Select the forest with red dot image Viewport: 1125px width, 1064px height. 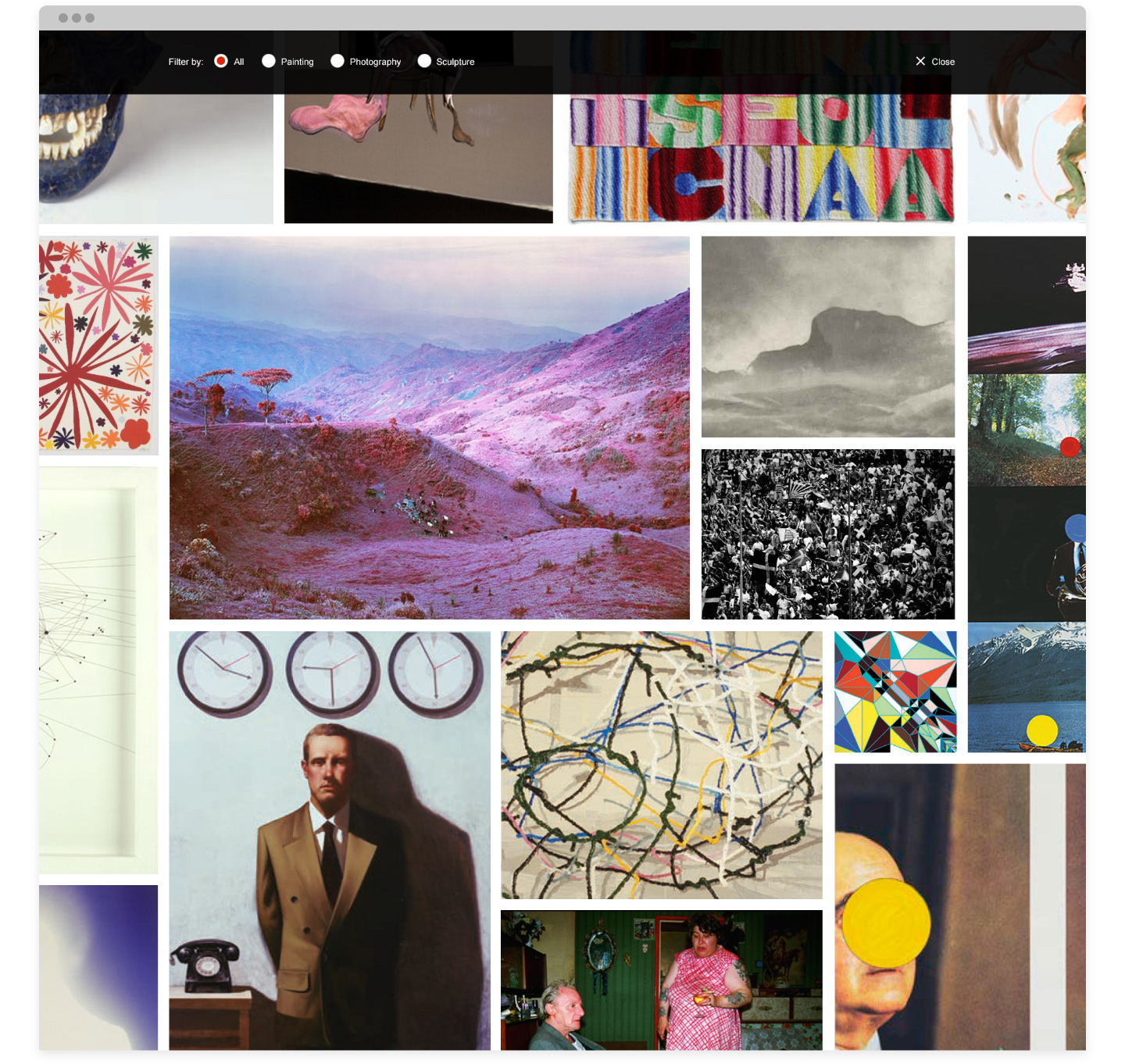click(x=1027, y=430)
